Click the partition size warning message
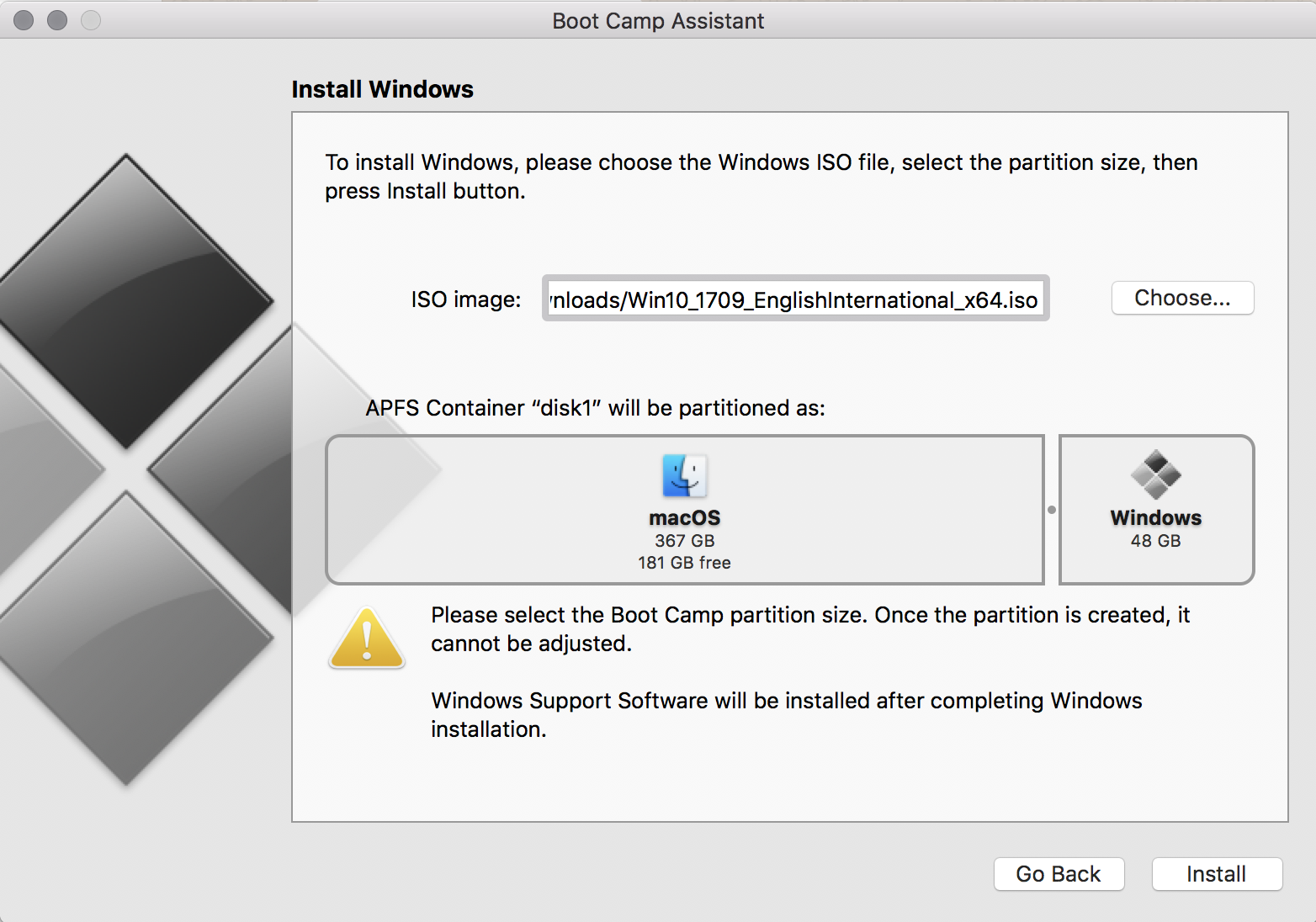 (810, 629)
